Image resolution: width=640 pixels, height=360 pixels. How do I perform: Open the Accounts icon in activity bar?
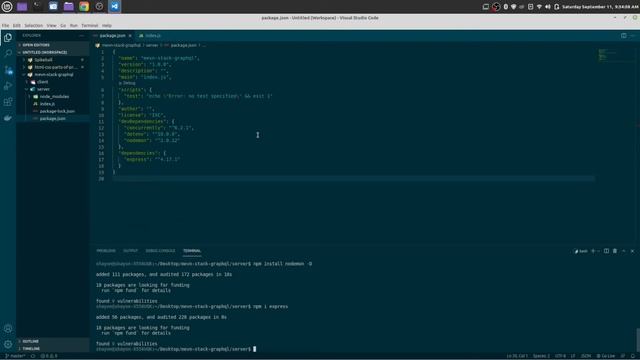[8, 329]
